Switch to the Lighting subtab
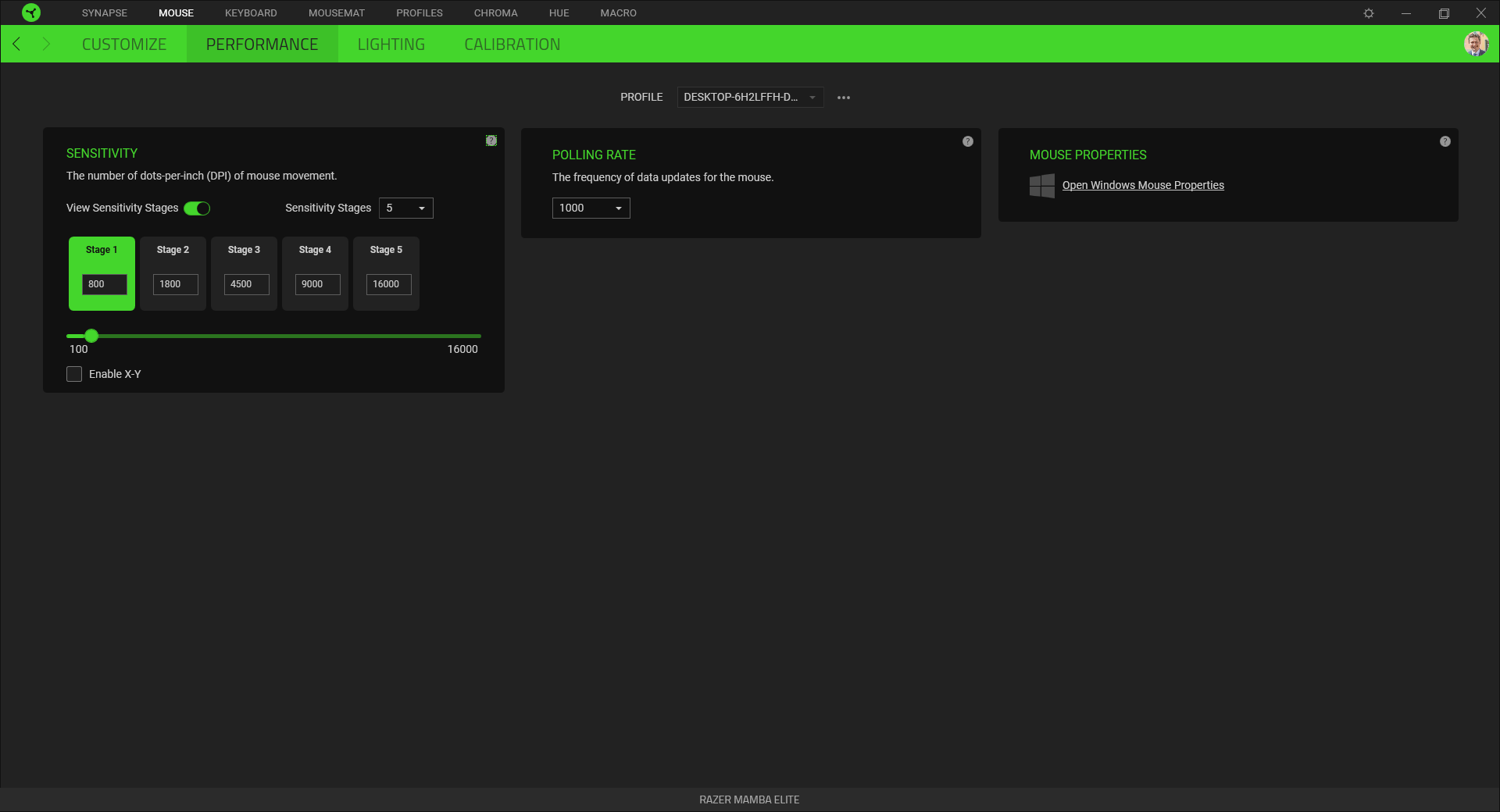1500x812 pixels. 391,45
